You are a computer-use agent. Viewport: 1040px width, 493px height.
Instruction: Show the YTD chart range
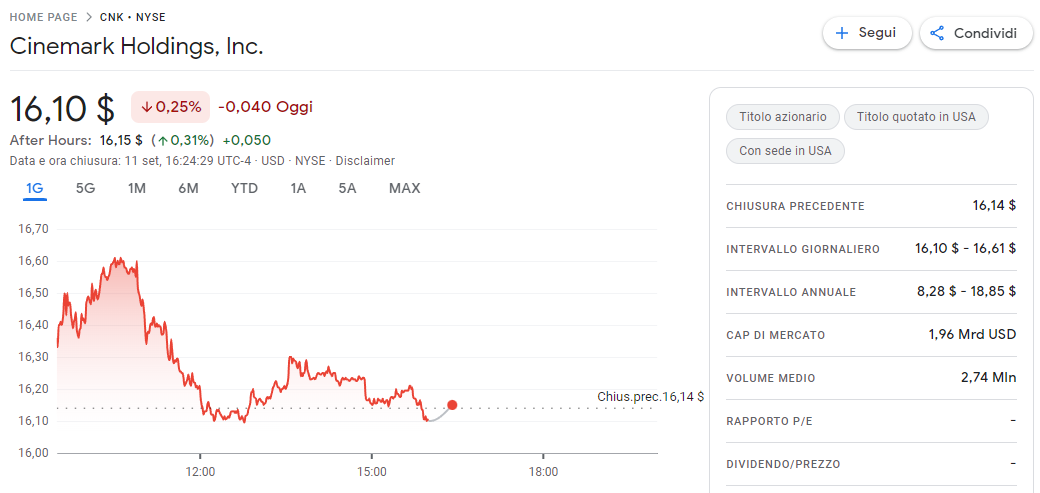(x=244, y=188)
